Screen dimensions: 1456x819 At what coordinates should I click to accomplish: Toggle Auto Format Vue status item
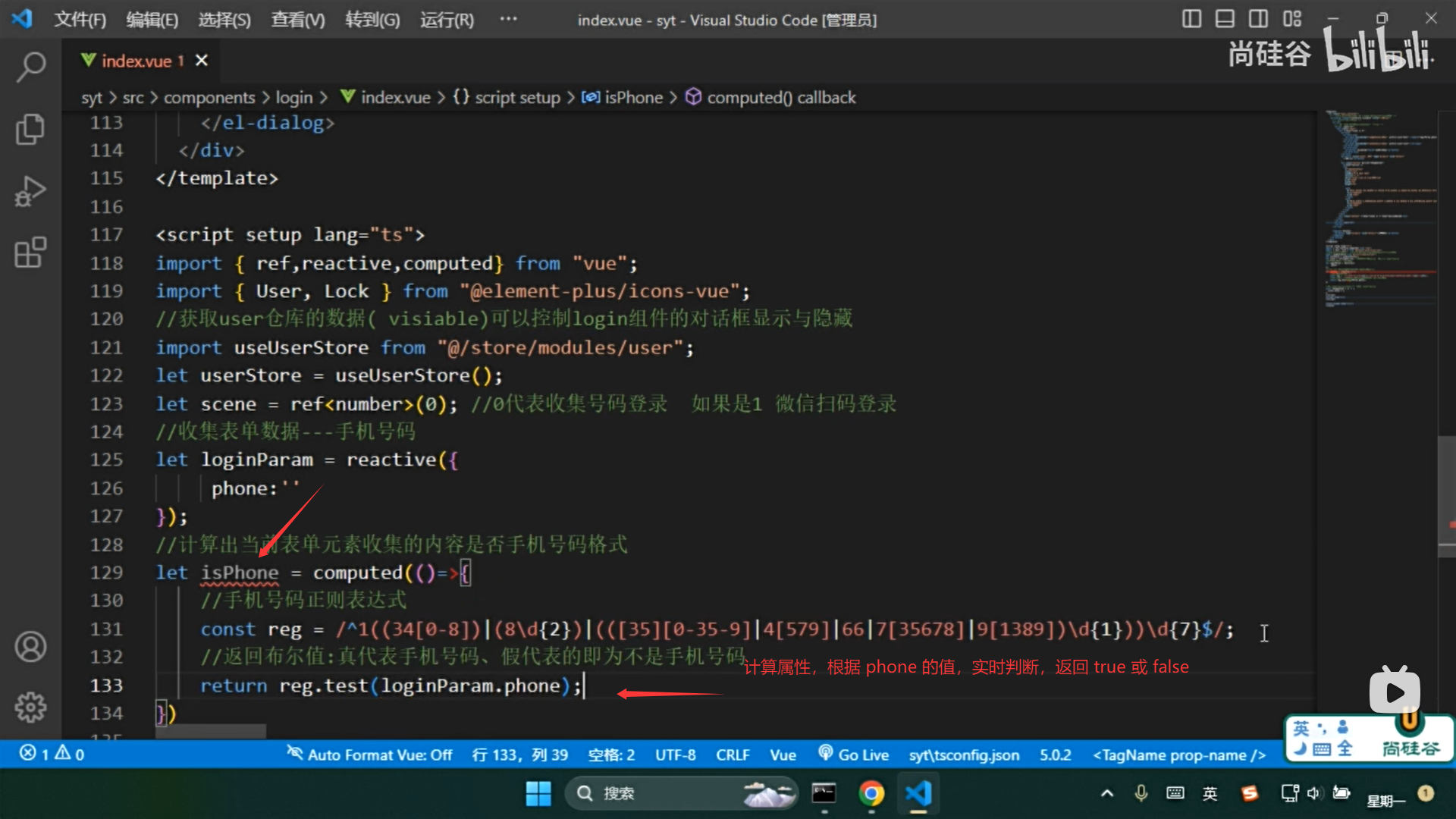coord(370,755)
